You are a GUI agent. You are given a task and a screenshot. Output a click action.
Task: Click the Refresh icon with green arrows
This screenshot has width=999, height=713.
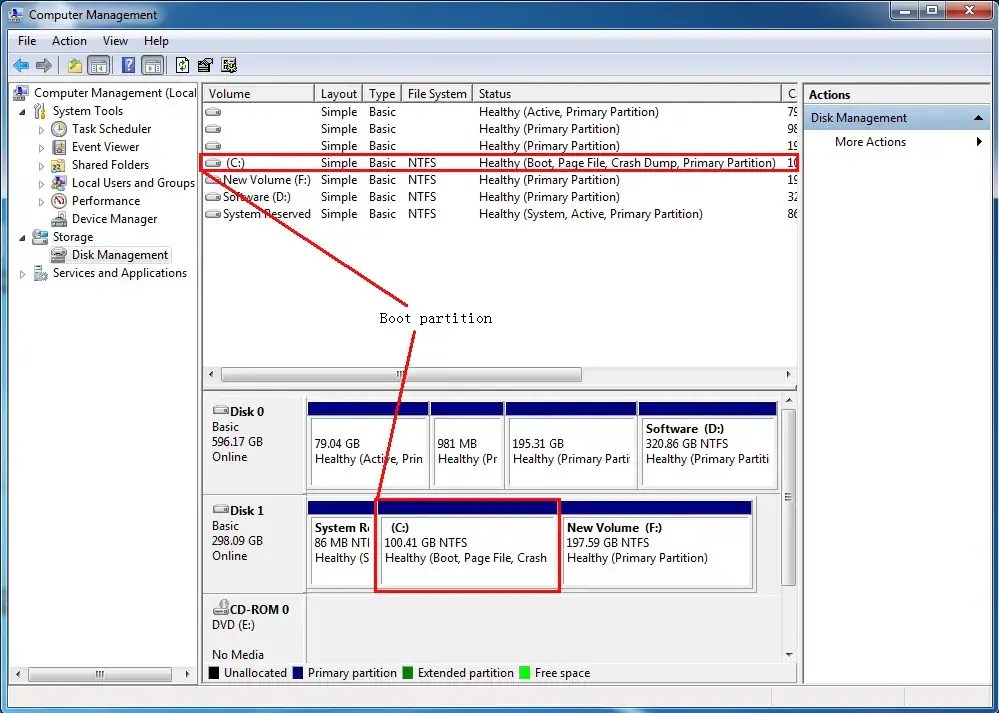coord(182,65)
